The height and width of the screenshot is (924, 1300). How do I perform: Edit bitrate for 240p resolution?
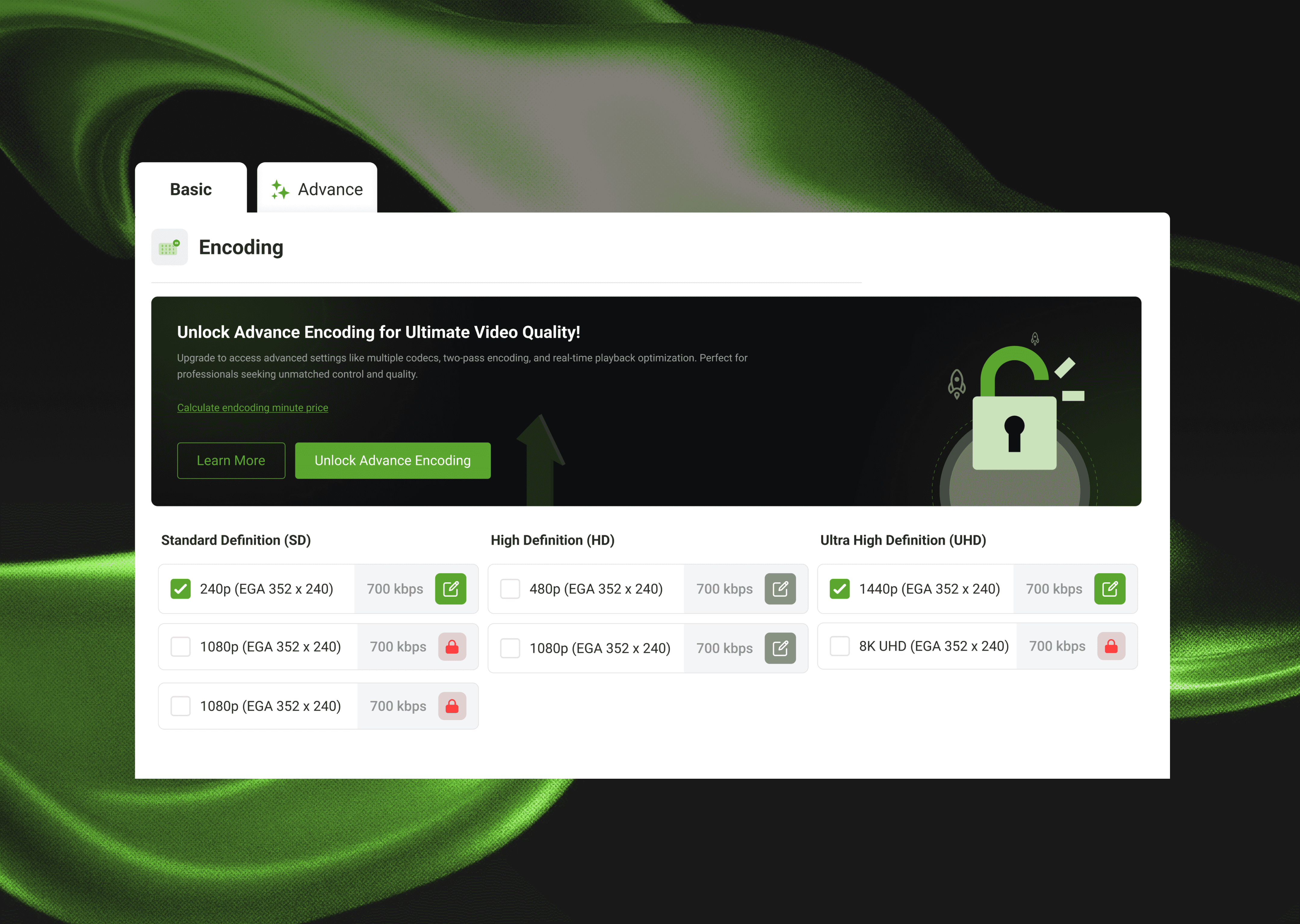[x=450, y=588]
